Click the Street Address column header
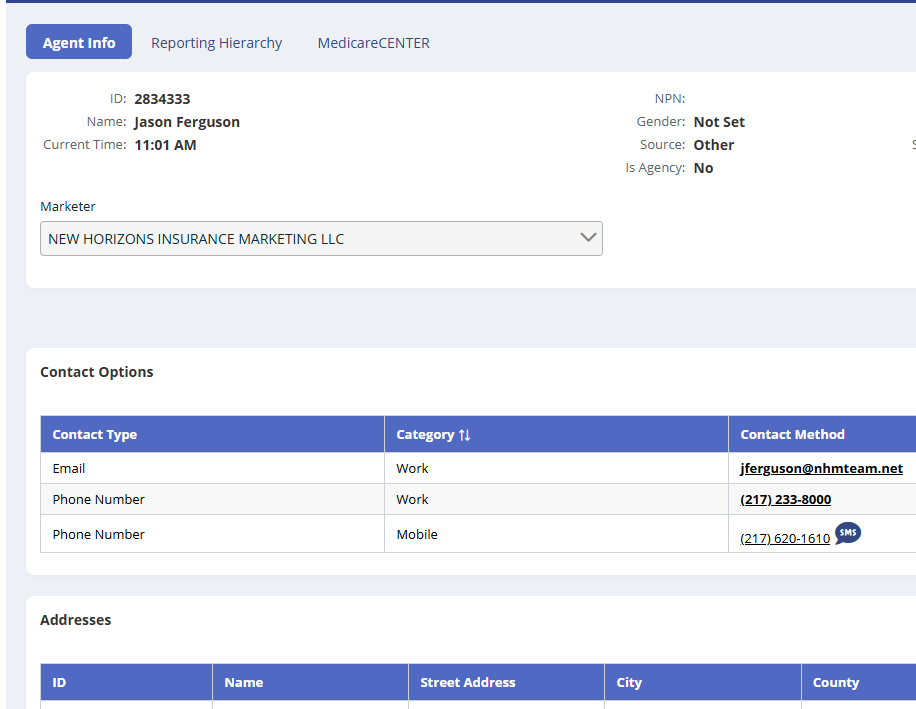The width and height of the screenshot is (916, 709). coord(468,683)
